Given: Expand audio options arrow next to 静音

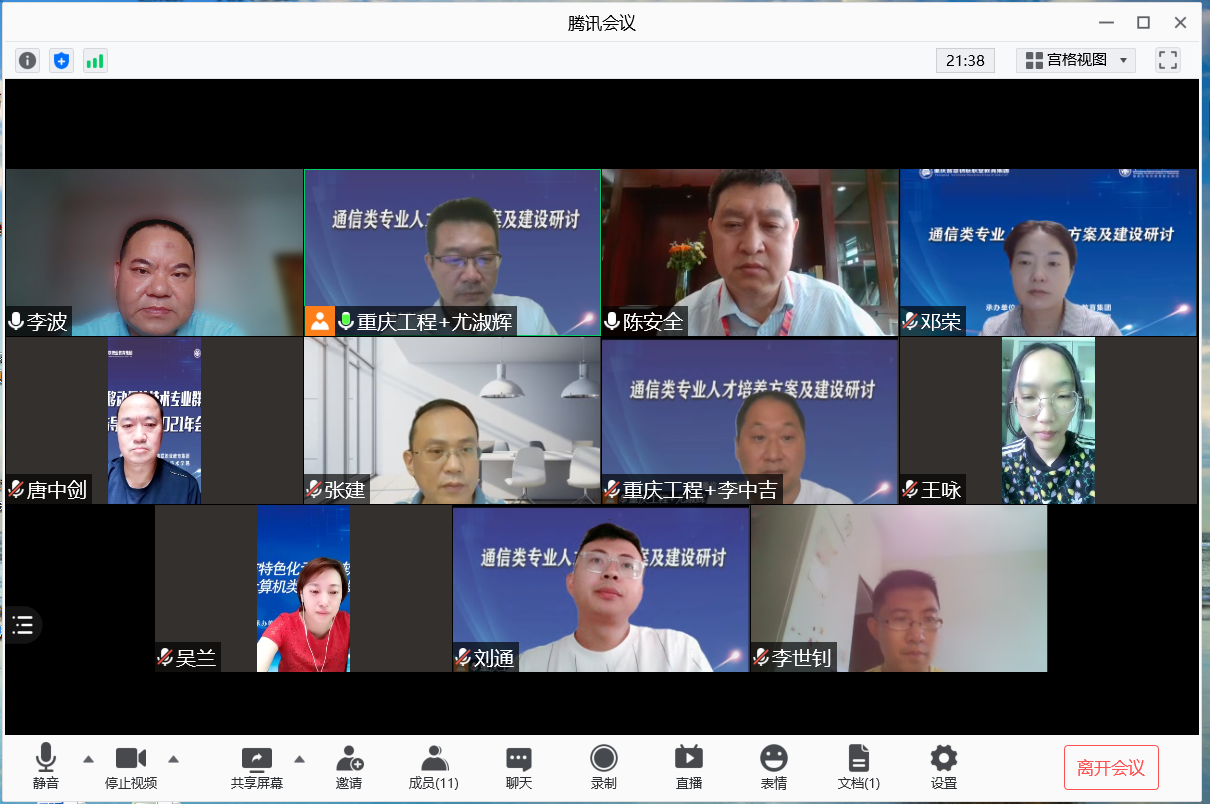Looking at the screenshot, I should [x=88, y=758].
